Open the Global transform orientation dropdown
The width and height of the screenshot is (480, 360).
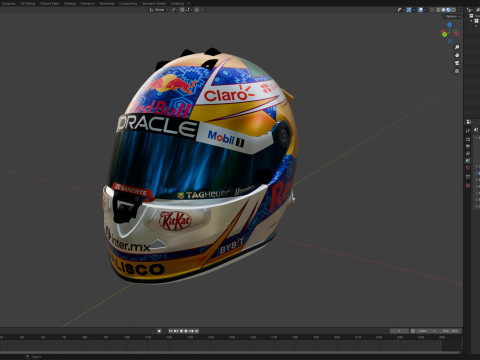click(x=159, y=10)
